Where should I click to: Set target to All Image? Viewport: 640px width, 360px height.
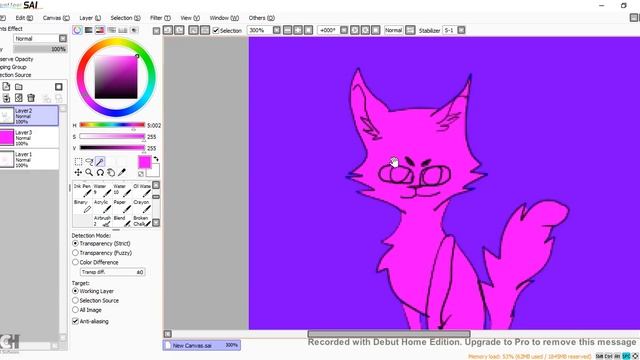coord(76,310)
